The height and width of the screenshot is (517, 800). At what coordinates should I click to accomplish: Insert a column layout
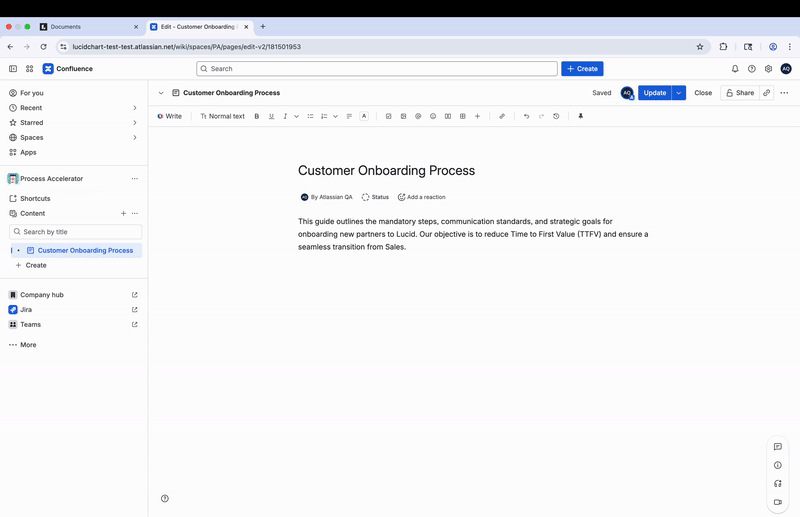pos(448,116)
